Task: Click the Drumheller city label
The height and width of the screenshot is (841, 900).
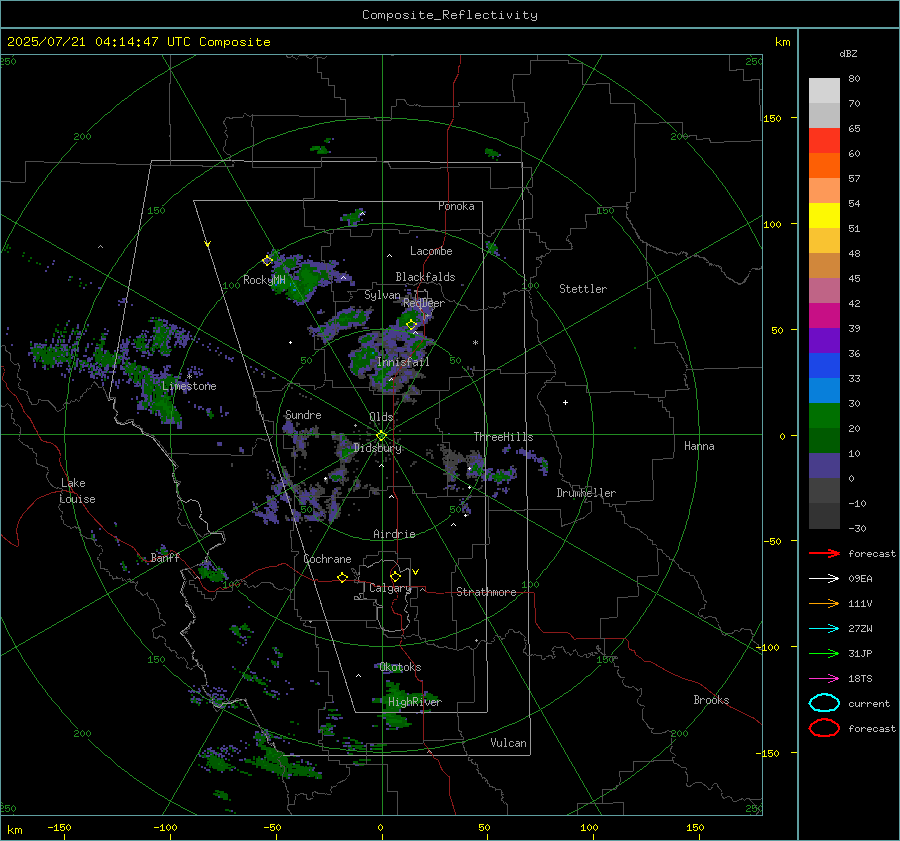Action: point(586,493)
